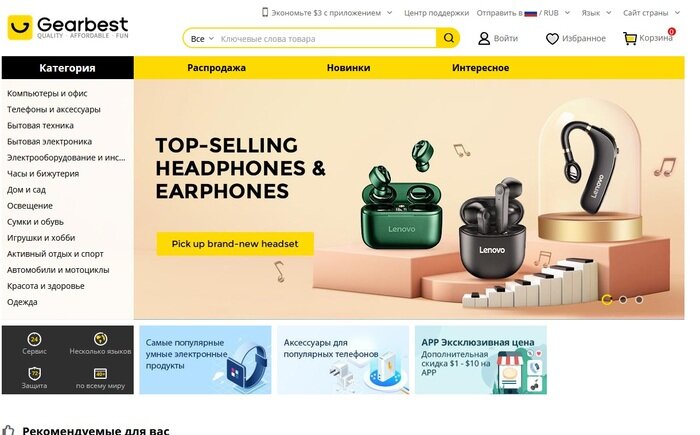700x435 pixels.
Task: Open the shopping cart icon
Action: tap(630, 38)
